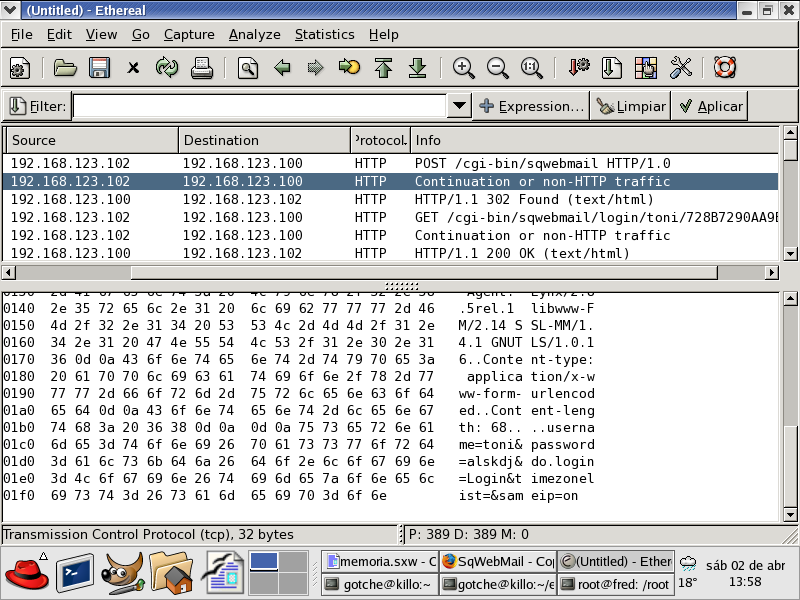Switch to root@fred: /root terminal in taskbar
The height and width of the screenshot is (600, 800).
click(616, 584)
